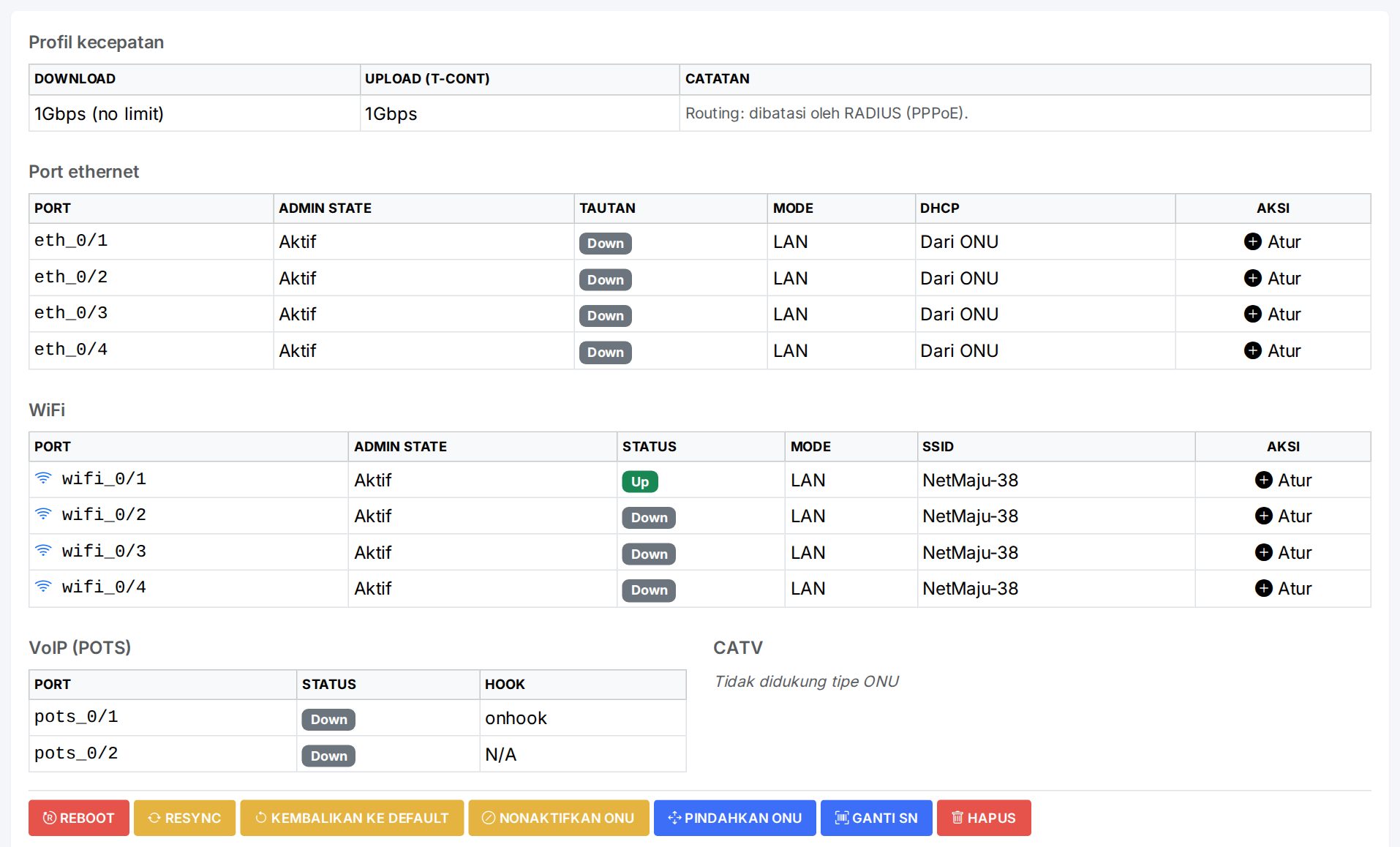Click the red Reboot button
This screenshot has height=847, width=1400.
[79, 818]
